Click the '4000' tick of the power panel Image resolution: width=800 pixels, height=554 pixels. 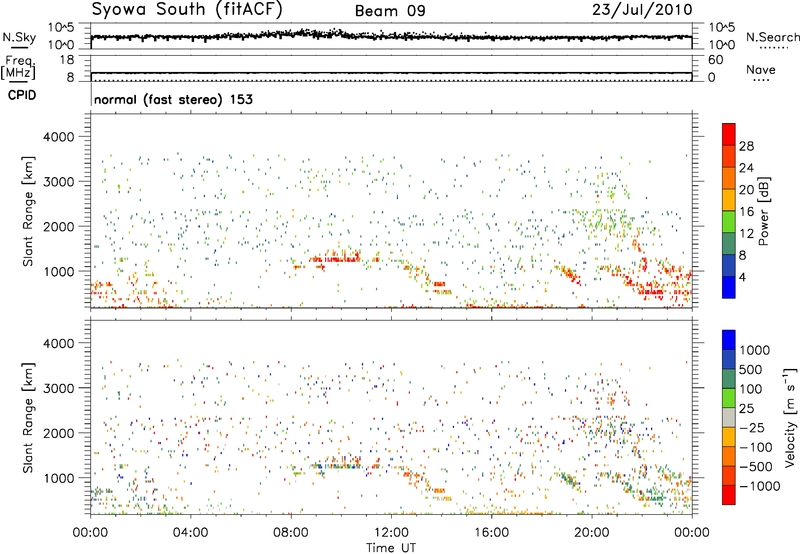(58, 137)
